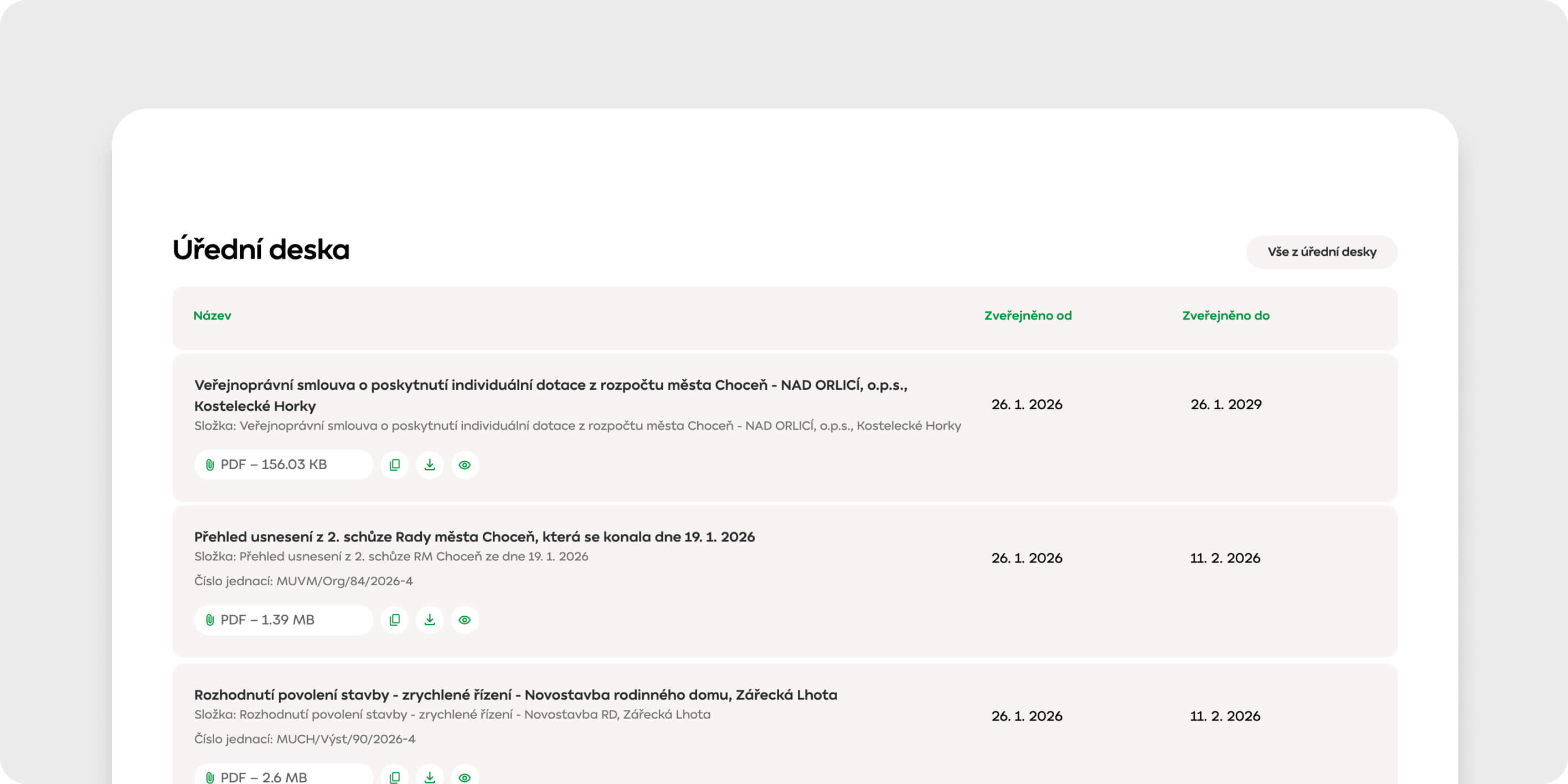The width and height of the screenshot is (1568, 784).
Task: Open the Rozhodnutí povolení stavby Zářecká Lhota title
Action: point(515,695)
